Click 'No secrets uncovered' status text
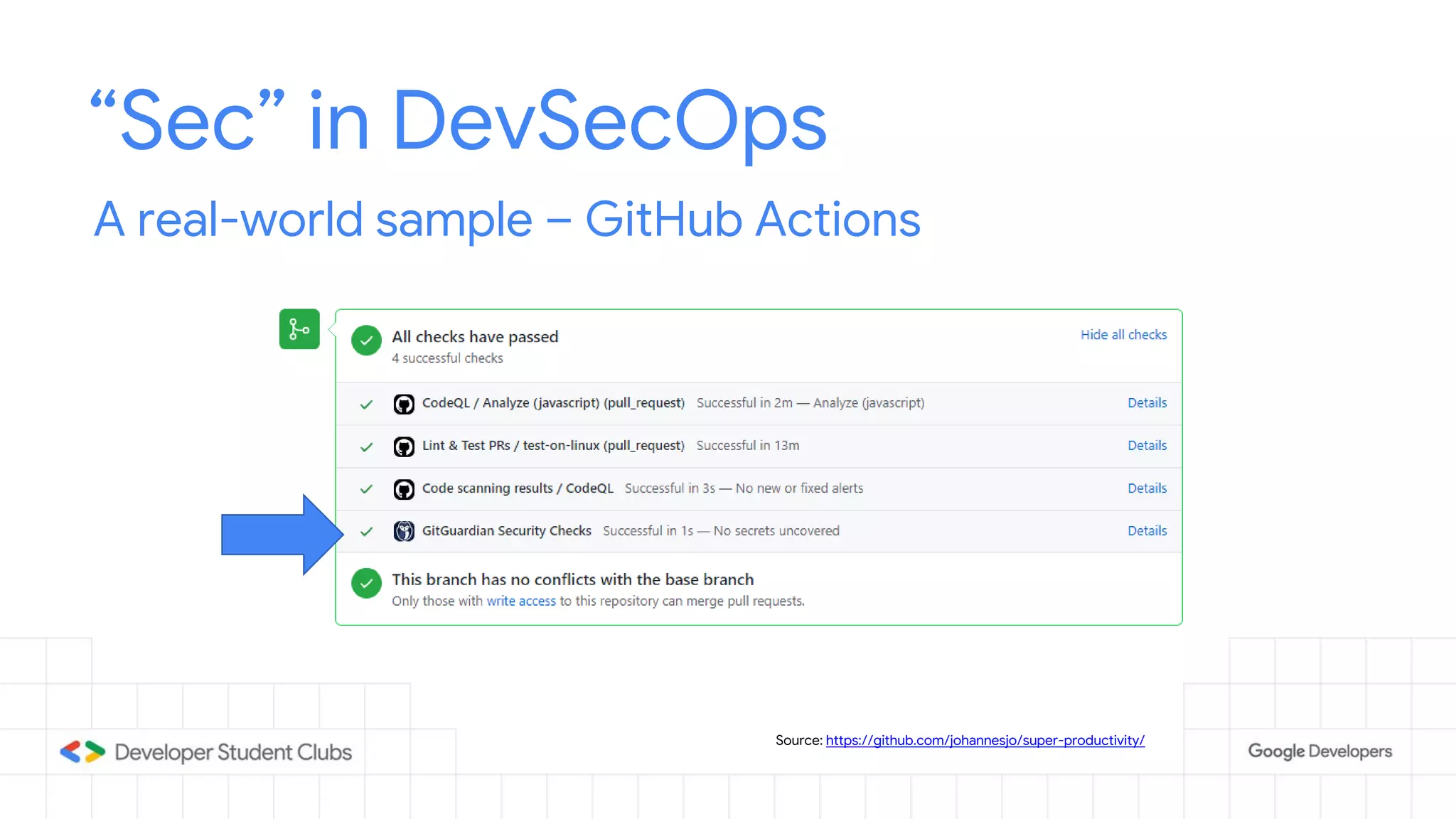The image size is (1456, 819). pyautogui.click(x=776, y=531)
